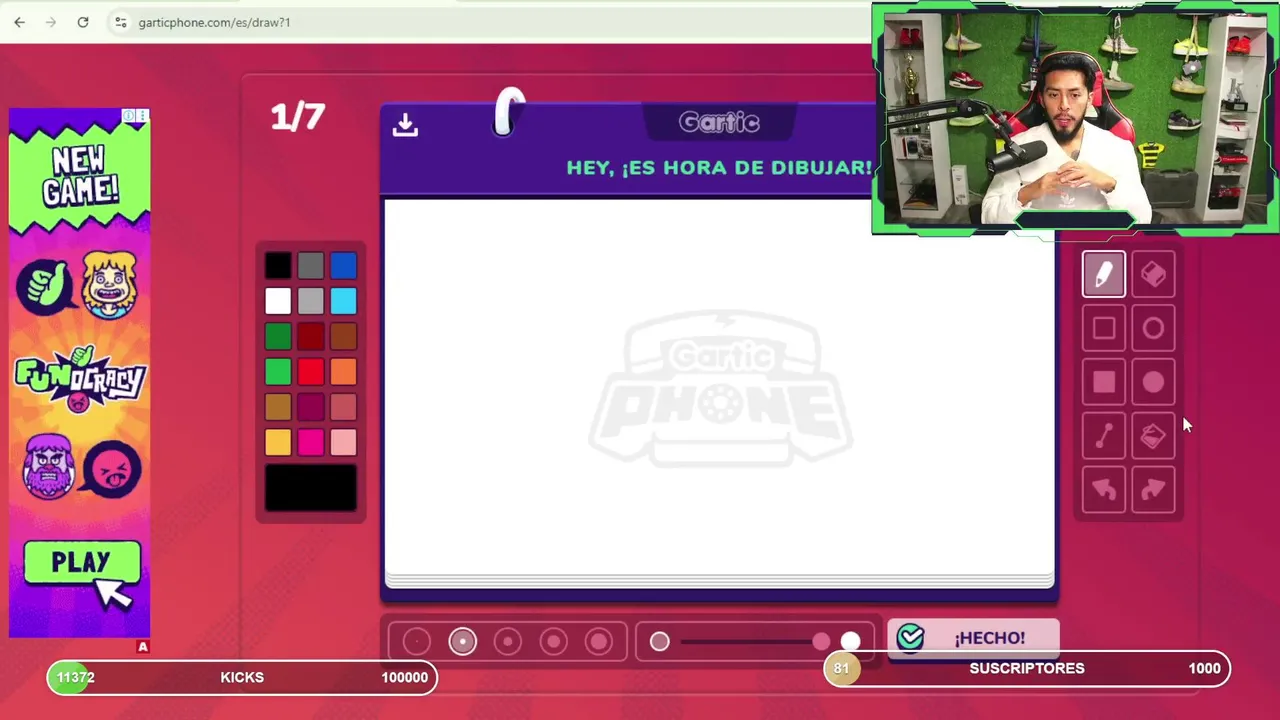The height and width of the screenshot is (720, 1280).
Task: Pick the hot pink color swatch
Action: [311, 442]
